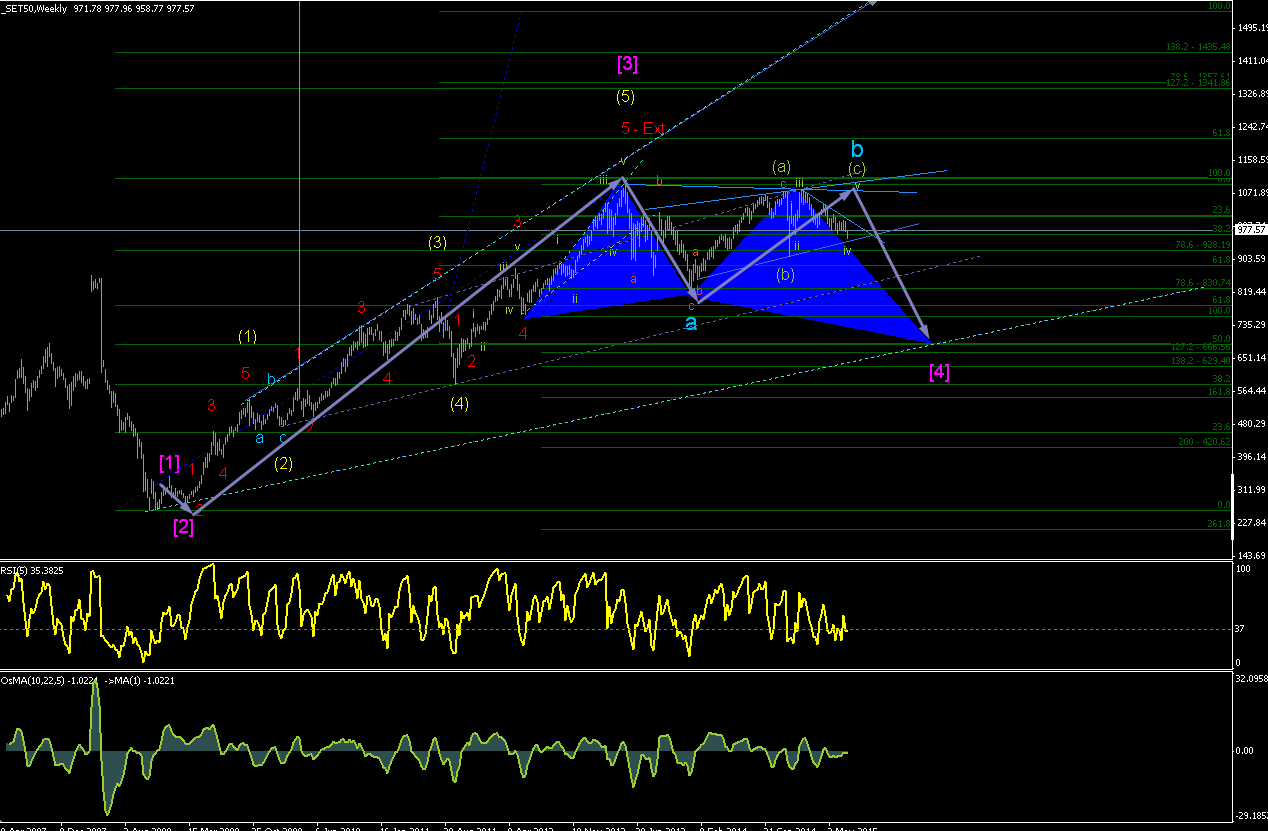Click the 735.29 price axis value
The image size is (1268, 831).
point(1251,325)
